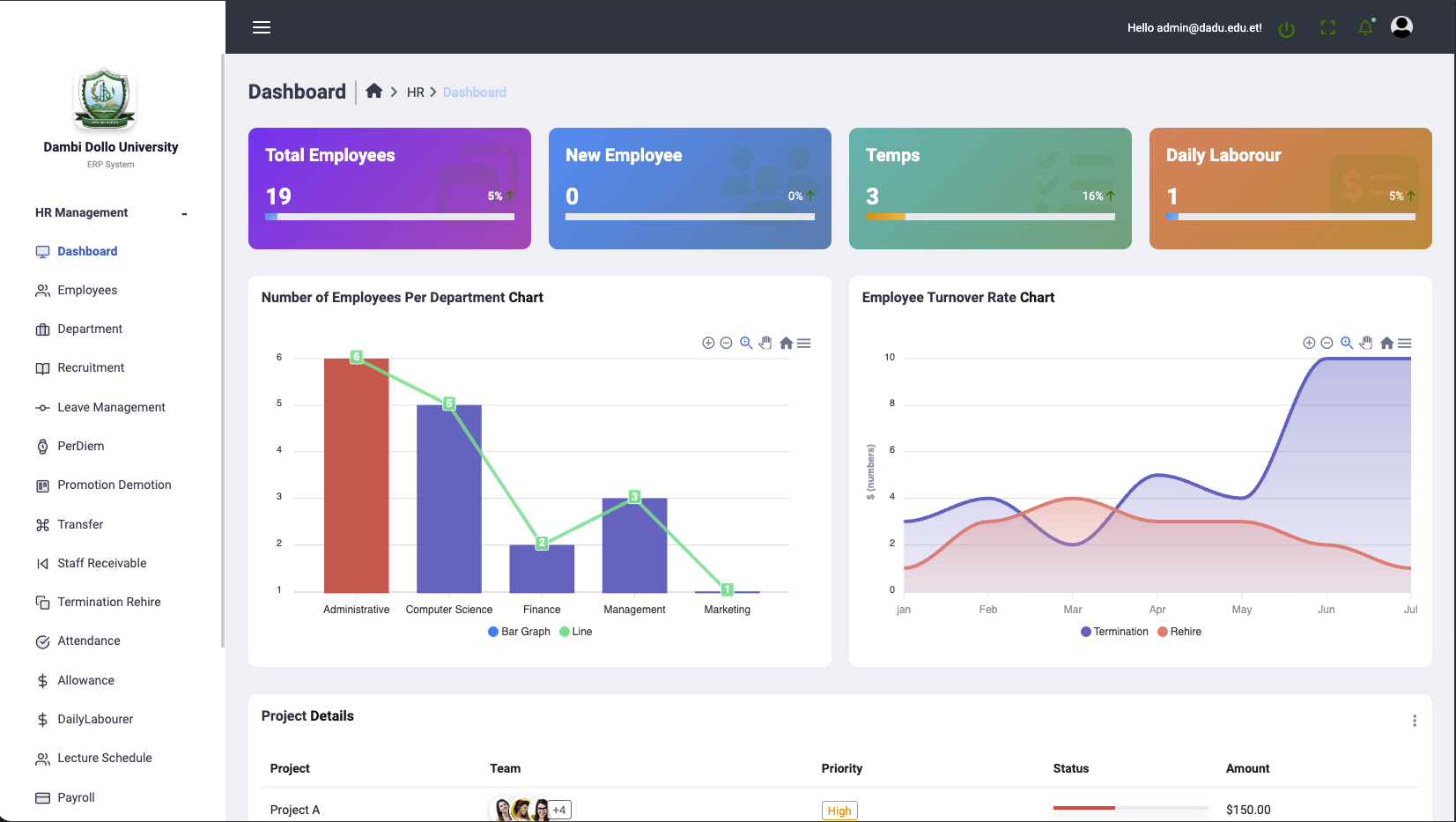Screen dimensions: 1456x822
Task: Click the green power logout icon
Action: [1286, 29]
